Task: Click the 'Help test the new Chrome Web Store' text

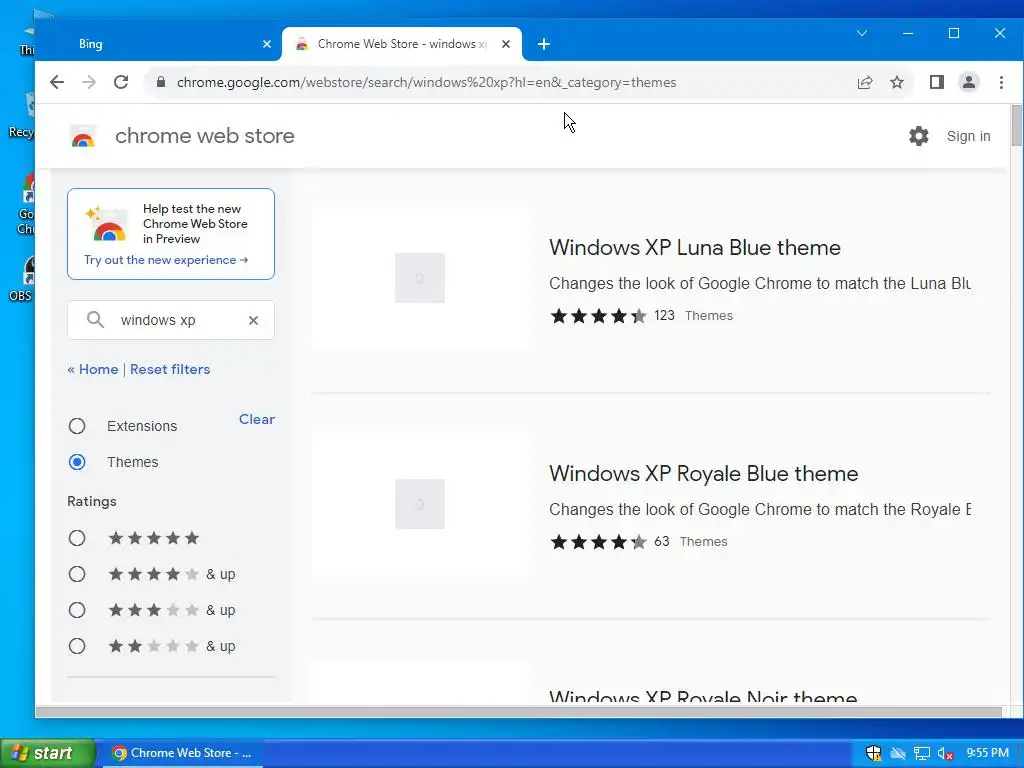Action: coord(195,224)
